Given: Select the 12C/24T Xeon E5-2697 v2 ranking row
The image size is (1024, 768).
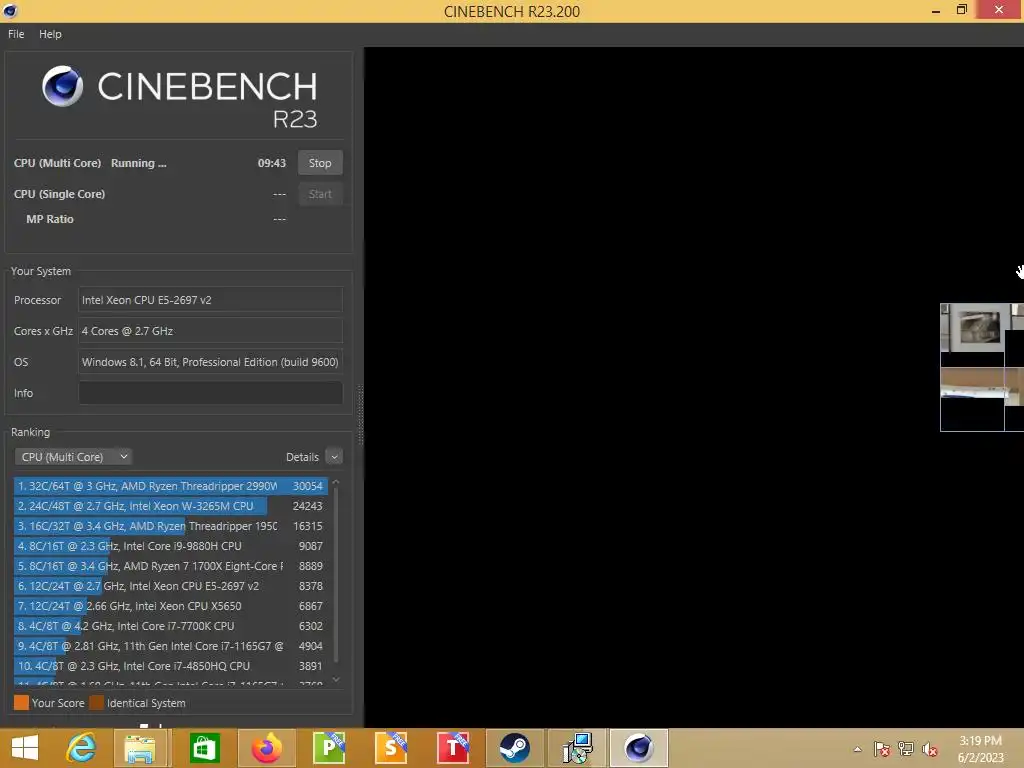Looking at the screenshot, I should [x=170, y=586].
